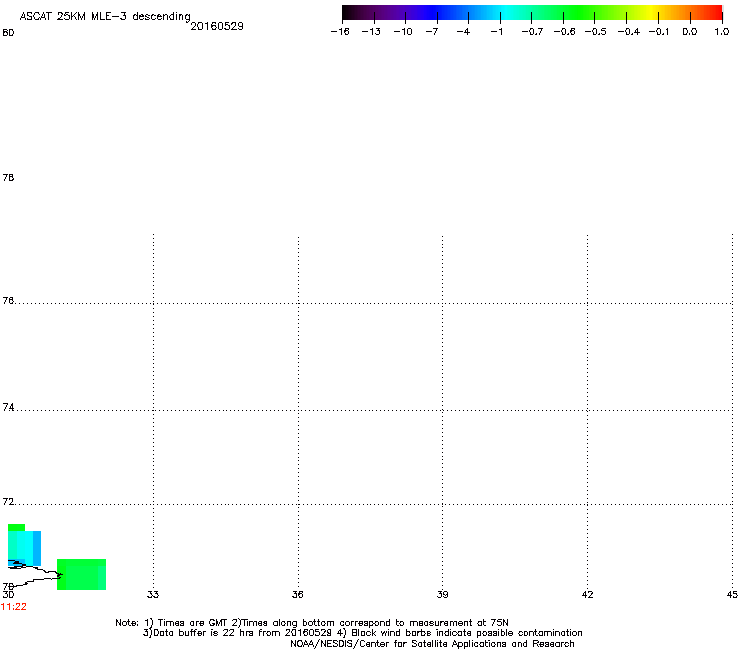Click the "-4" colorbar label

(463, 32)
